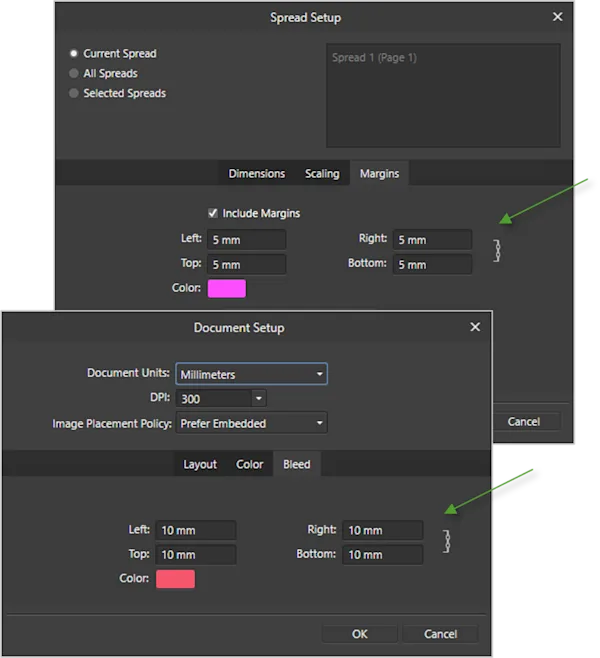The width and height of the screenshot is (600, 658).
Task: Open the DPI dropdown arrow
Action: pos(258,398)
